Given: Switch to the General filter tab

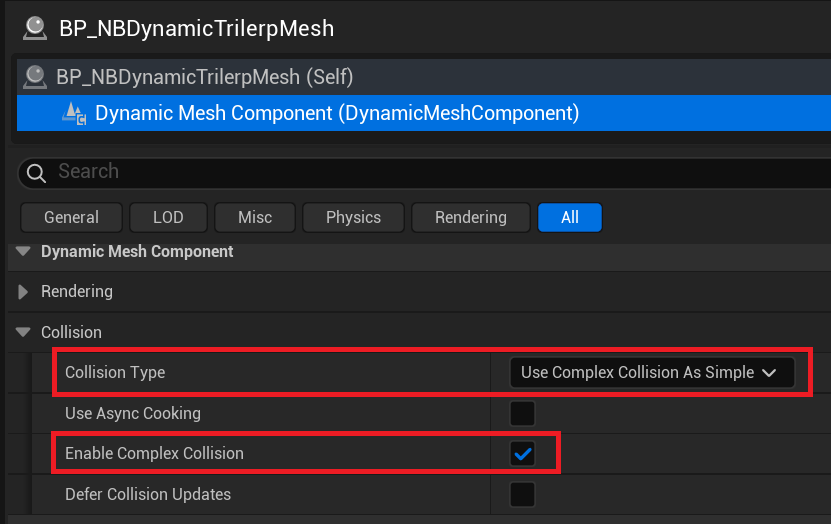Looking at the screenshot, I should (72, 217).
